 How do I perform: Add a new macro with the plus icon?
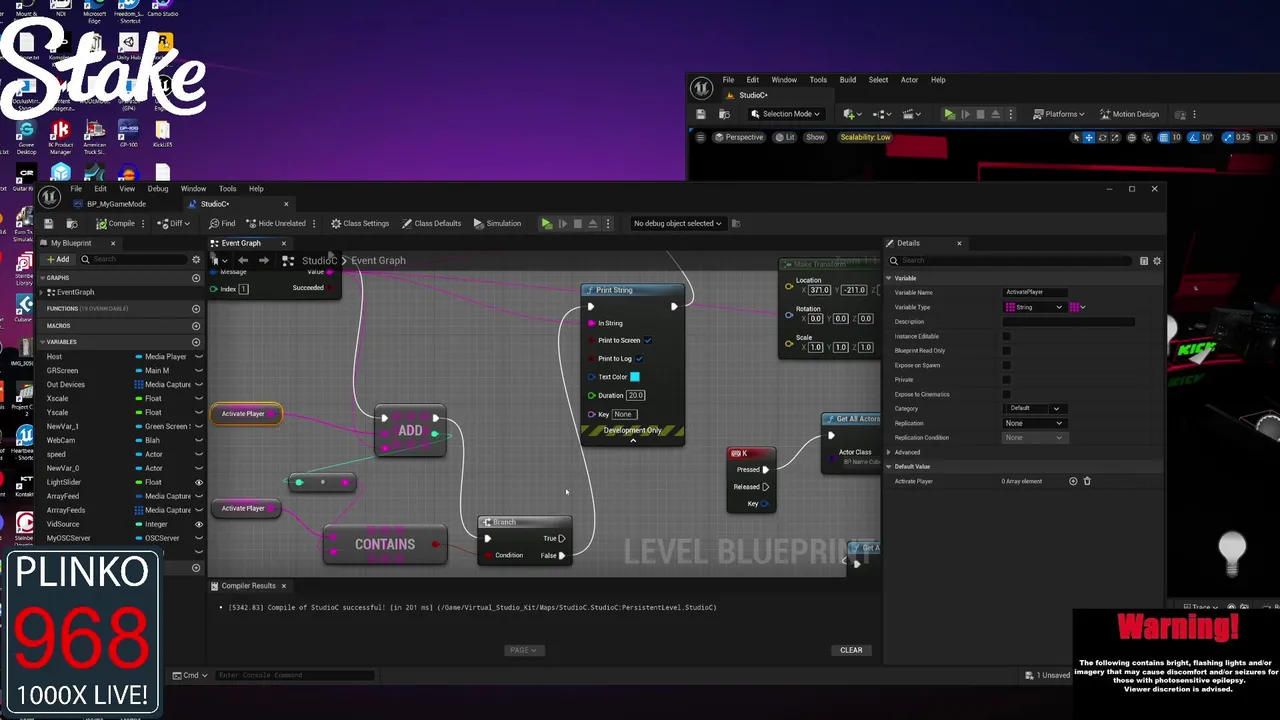tap(196, 326)
